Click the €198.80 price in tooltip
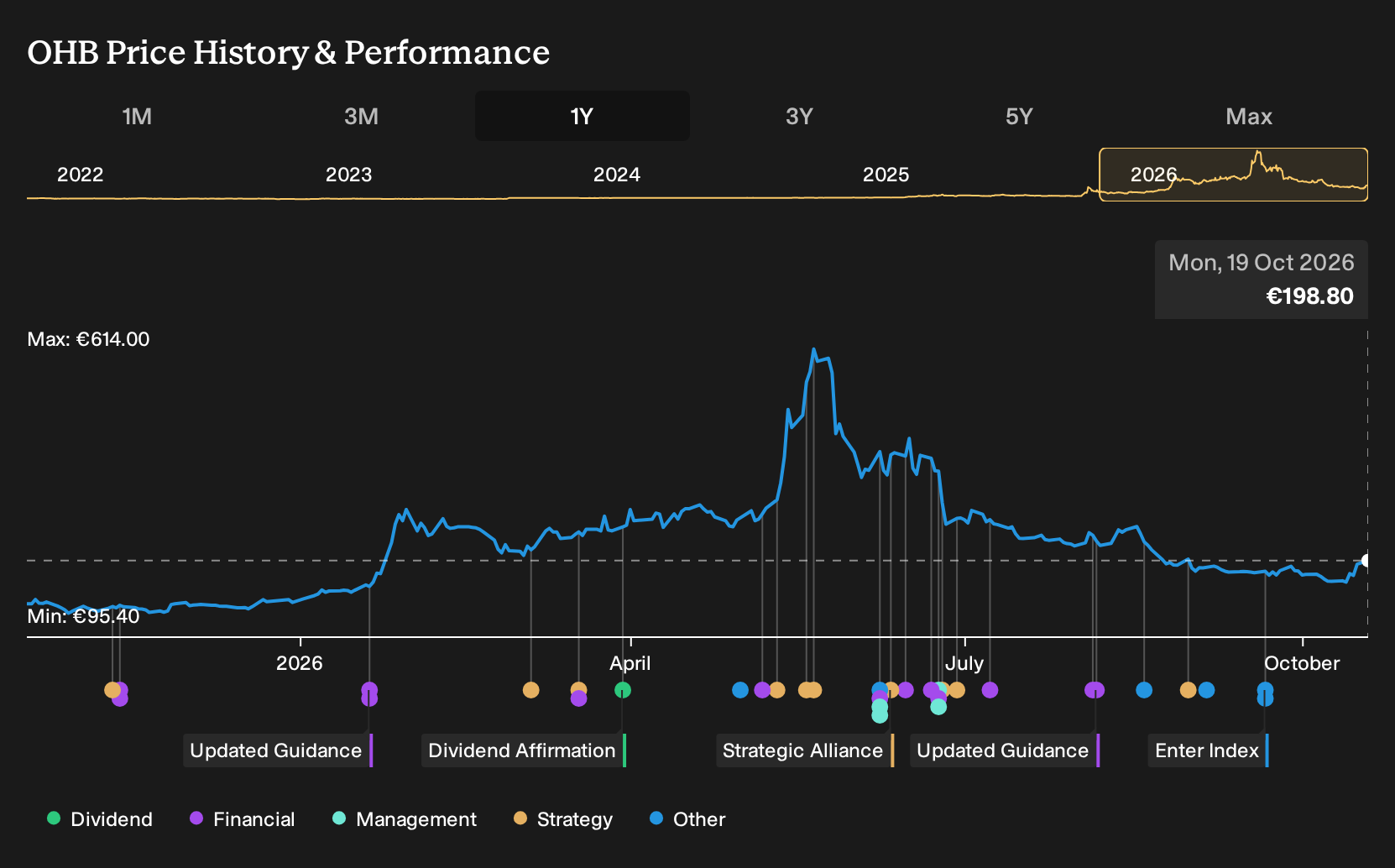1395x868 pixels. [x=1309, y=296]
